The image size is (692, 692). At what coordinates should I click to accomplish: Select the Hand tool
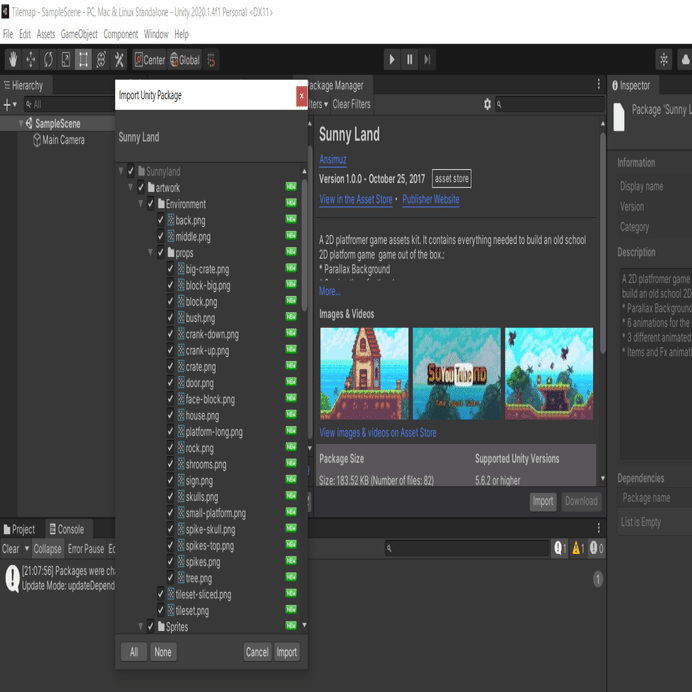(x=13, y=59)
